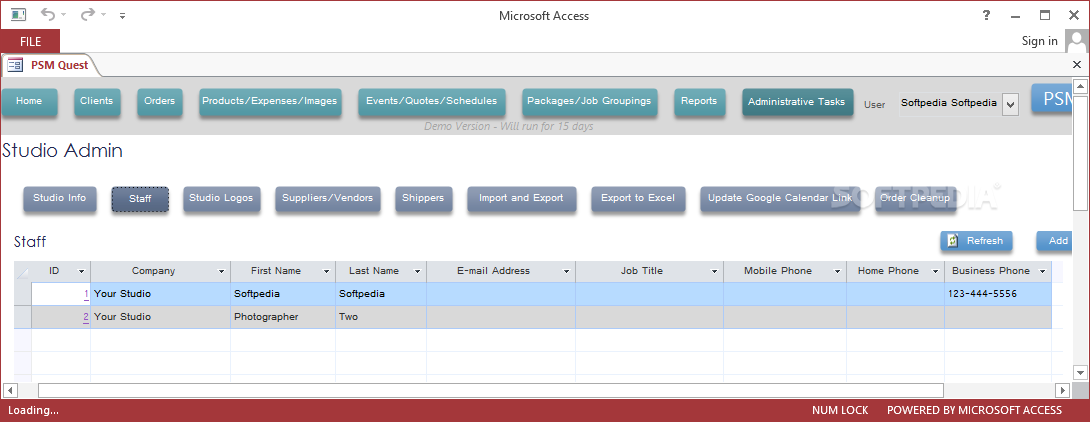1090x422 pixels.
Task: Click Export to Excel button
Action: [x=637, y=198]
